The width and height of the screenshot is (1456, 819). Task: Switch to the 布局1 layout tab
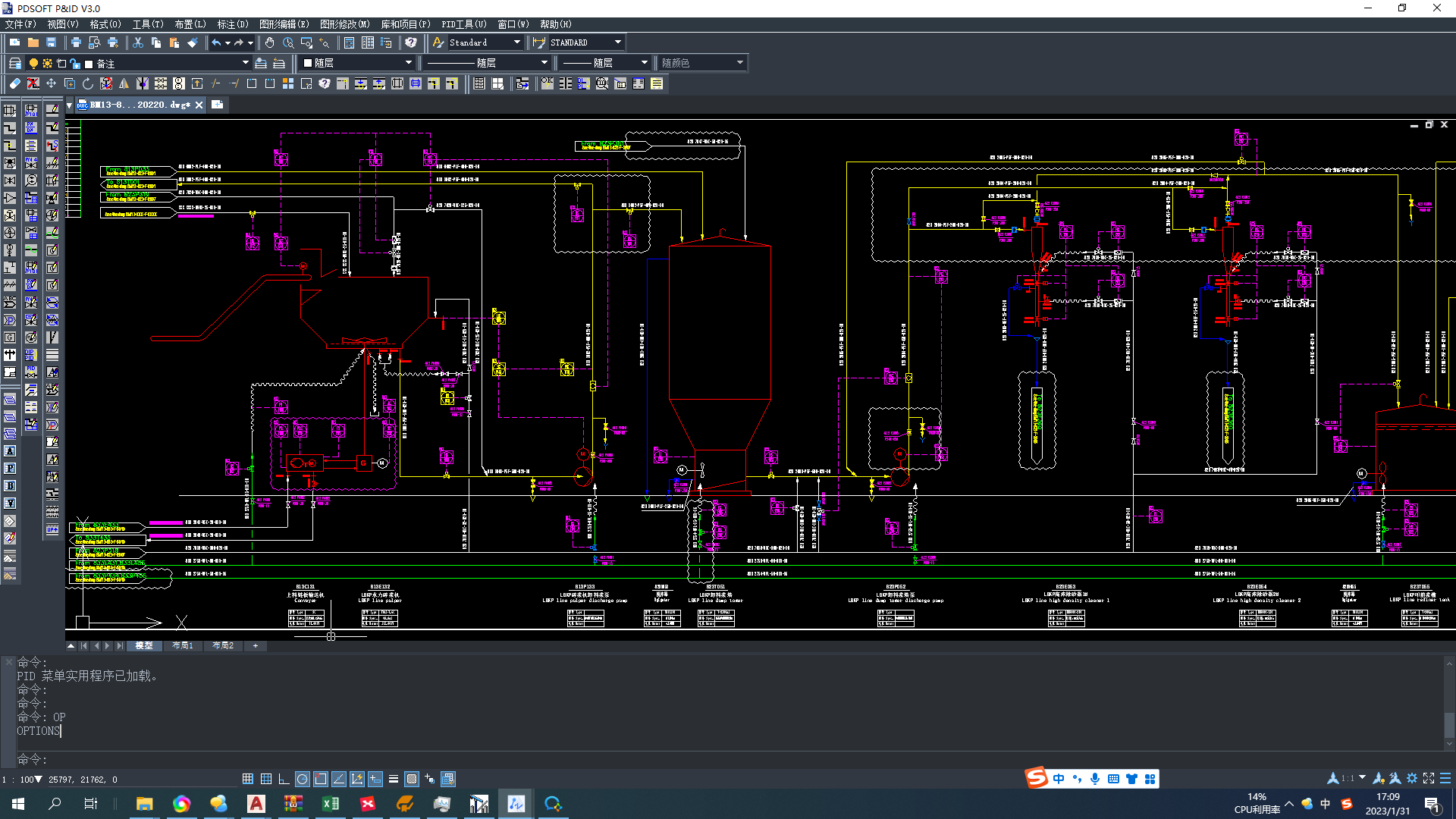click(x=183, y=645)
